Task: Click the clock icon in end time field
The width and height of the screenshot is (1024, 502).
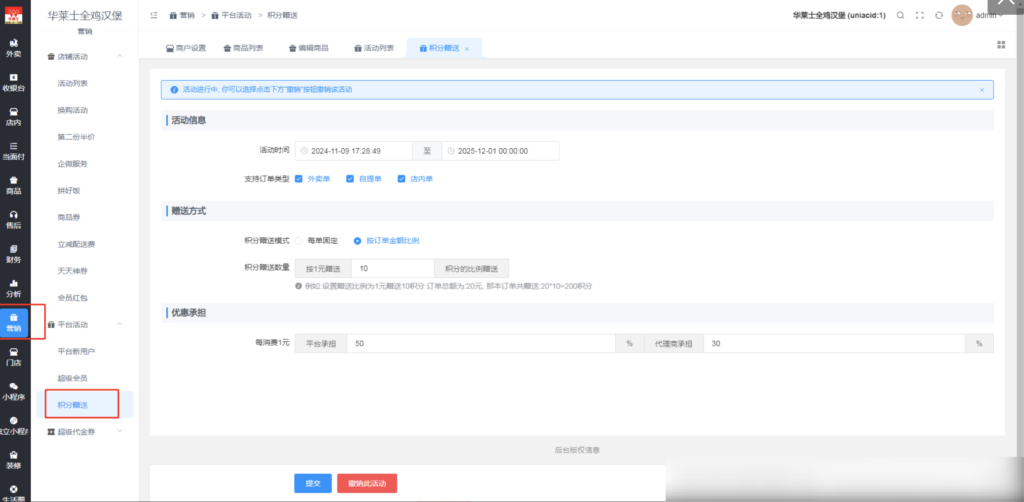Action: point(451,151)
